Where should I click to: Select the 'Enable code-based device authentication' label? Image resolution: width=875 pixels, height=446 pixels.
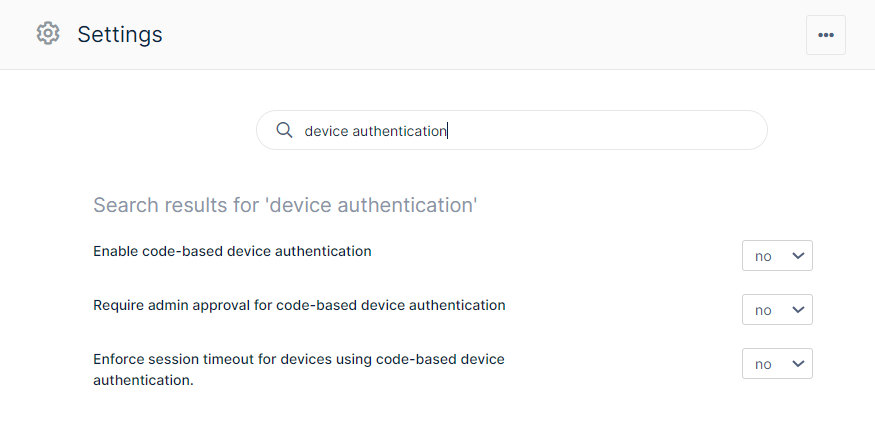tap(232, 251)
